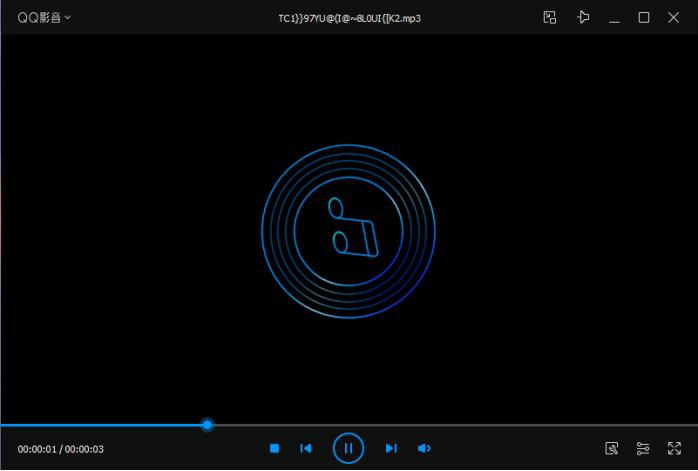The height and width of the screenshot is (471, 698).
Task: Click the mp3 file name in title bar
Action: pos(349,18)
